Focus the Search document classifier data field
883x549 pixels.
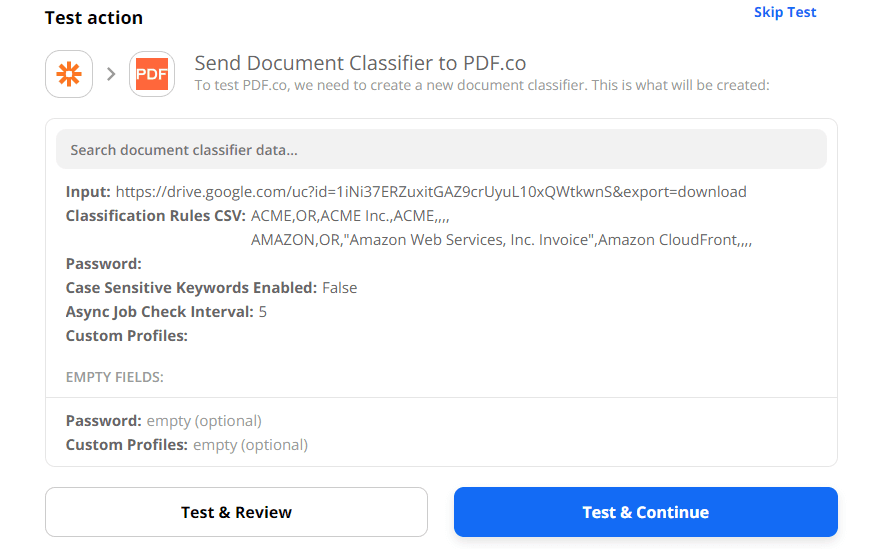(x=441, y=150)
